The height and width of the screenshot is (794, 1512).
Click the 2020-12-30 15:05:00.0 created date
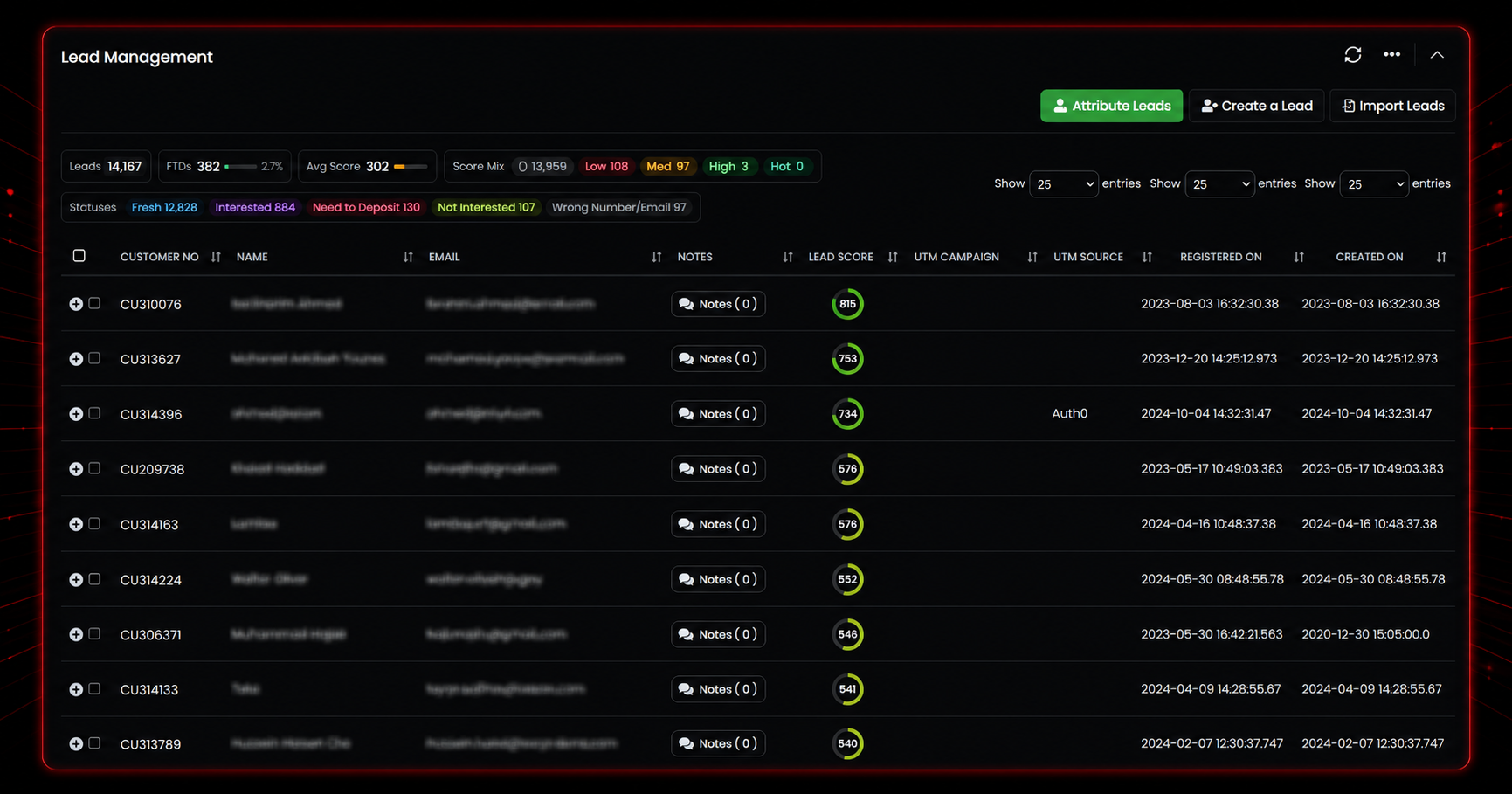click(1365, 634)
